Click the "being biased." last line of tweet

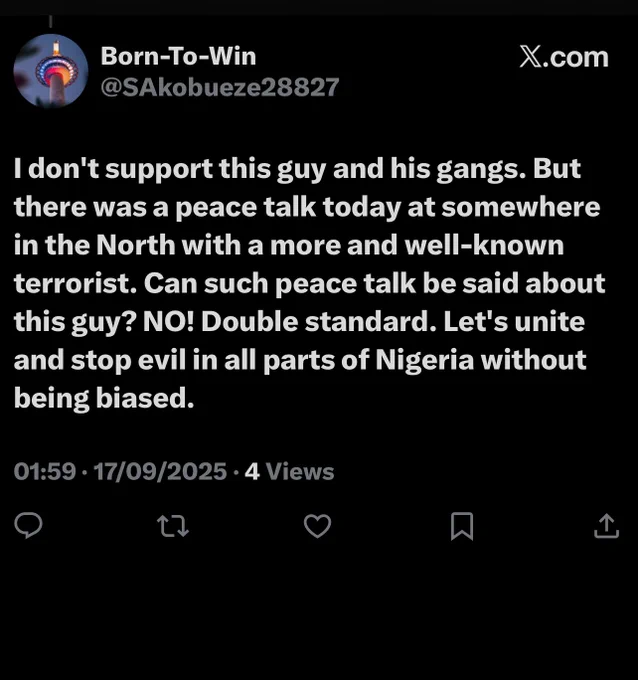coord(104,399)
